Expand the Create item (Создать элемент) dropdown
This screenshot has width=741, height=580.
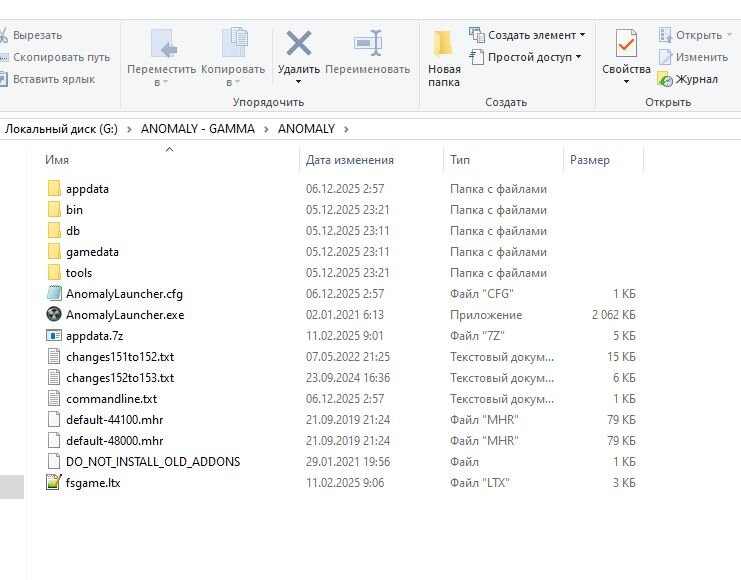tap(582, 36)
